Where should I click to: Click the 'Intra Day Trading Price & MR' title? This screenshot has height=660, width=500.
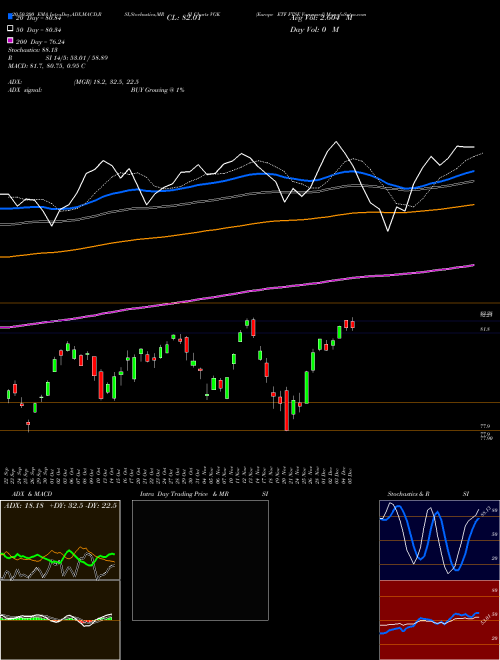point(184,494)
